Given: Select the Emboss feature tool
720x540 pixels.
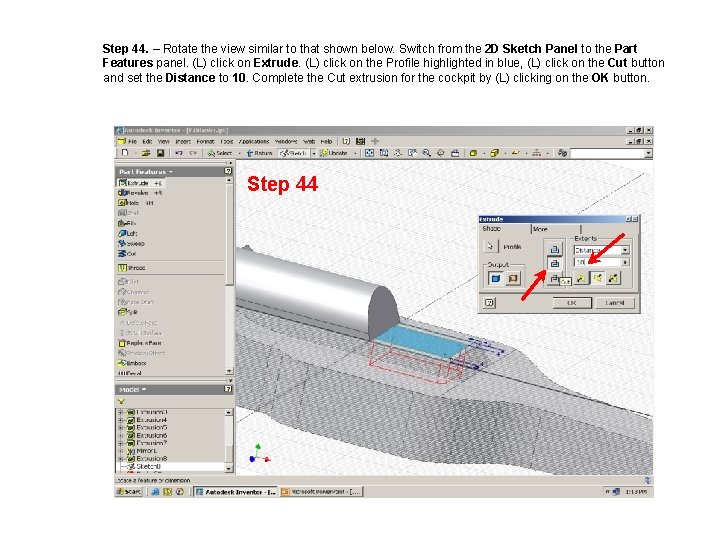Looking at the screenshot, I should pos(132,363).
